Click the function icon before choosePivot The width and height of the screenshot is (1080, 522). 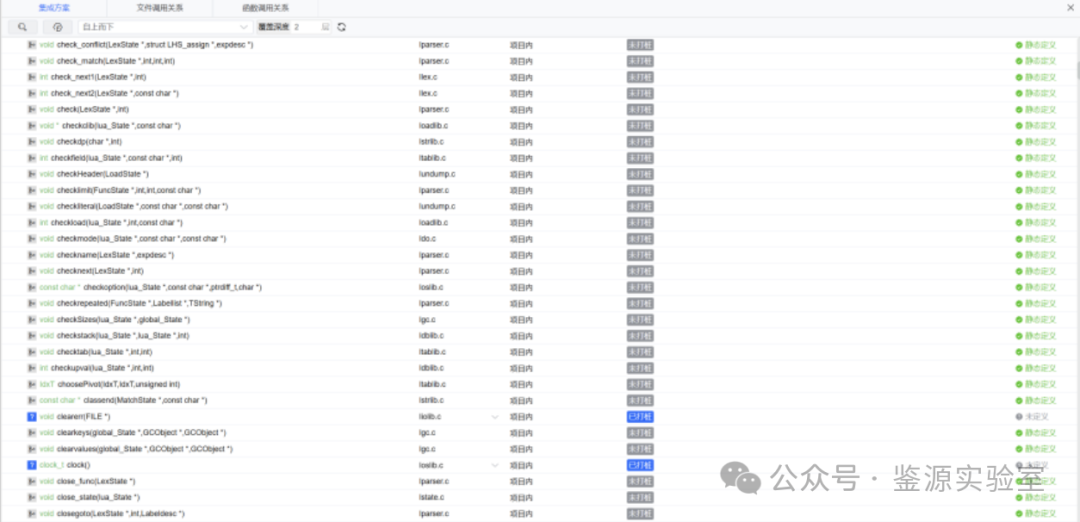pyautogui.click(x=32, y=384)
